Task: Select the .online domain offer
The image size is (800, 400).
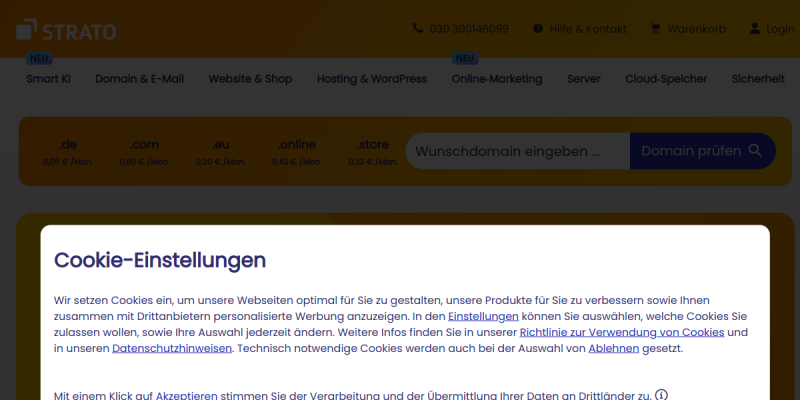Action: coord(296,152)
